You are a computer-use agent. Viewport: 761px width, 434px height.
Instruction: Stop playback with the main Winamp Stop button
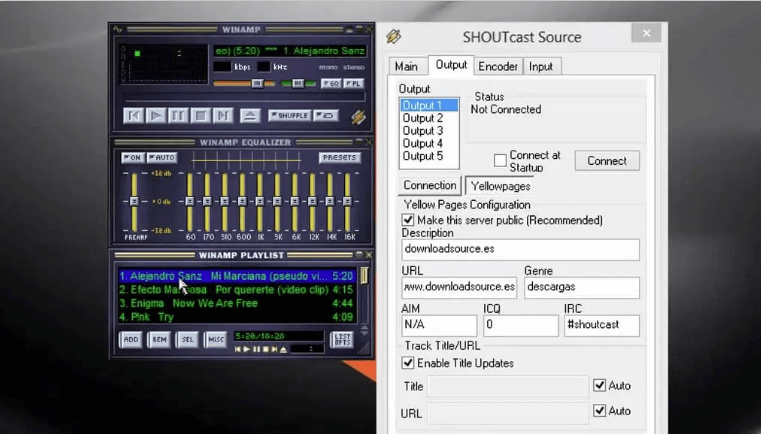200,116
